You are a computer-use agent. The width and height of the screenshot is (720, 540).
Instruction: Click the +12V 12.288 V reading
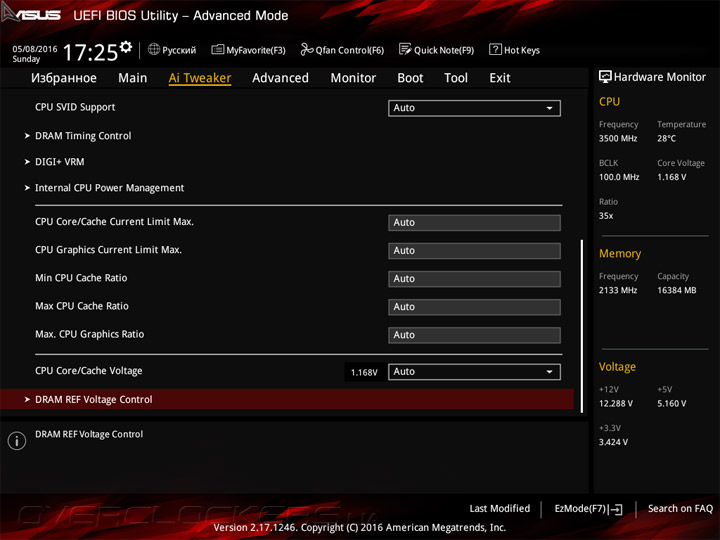click(x=616, y=403)
